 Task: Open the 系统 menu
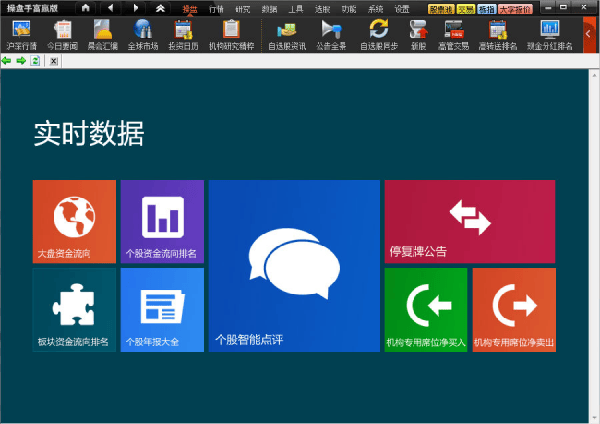[375, 8]
